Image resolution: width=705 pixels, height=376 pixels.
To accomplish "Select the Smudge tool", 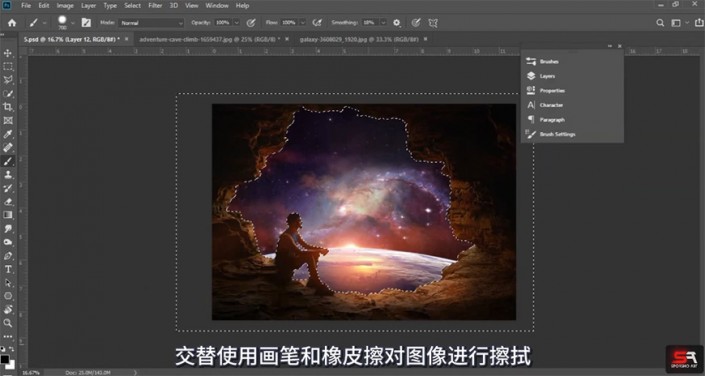I will pos(8,228).
